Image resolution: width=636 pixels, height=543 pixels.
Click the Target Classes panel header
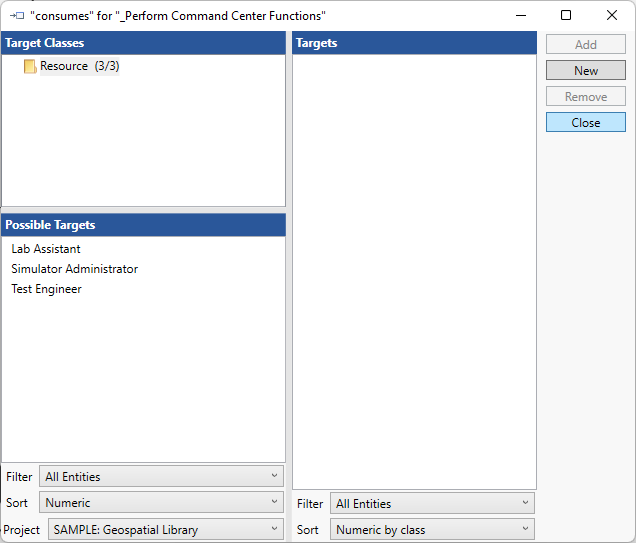click(143, 43)
